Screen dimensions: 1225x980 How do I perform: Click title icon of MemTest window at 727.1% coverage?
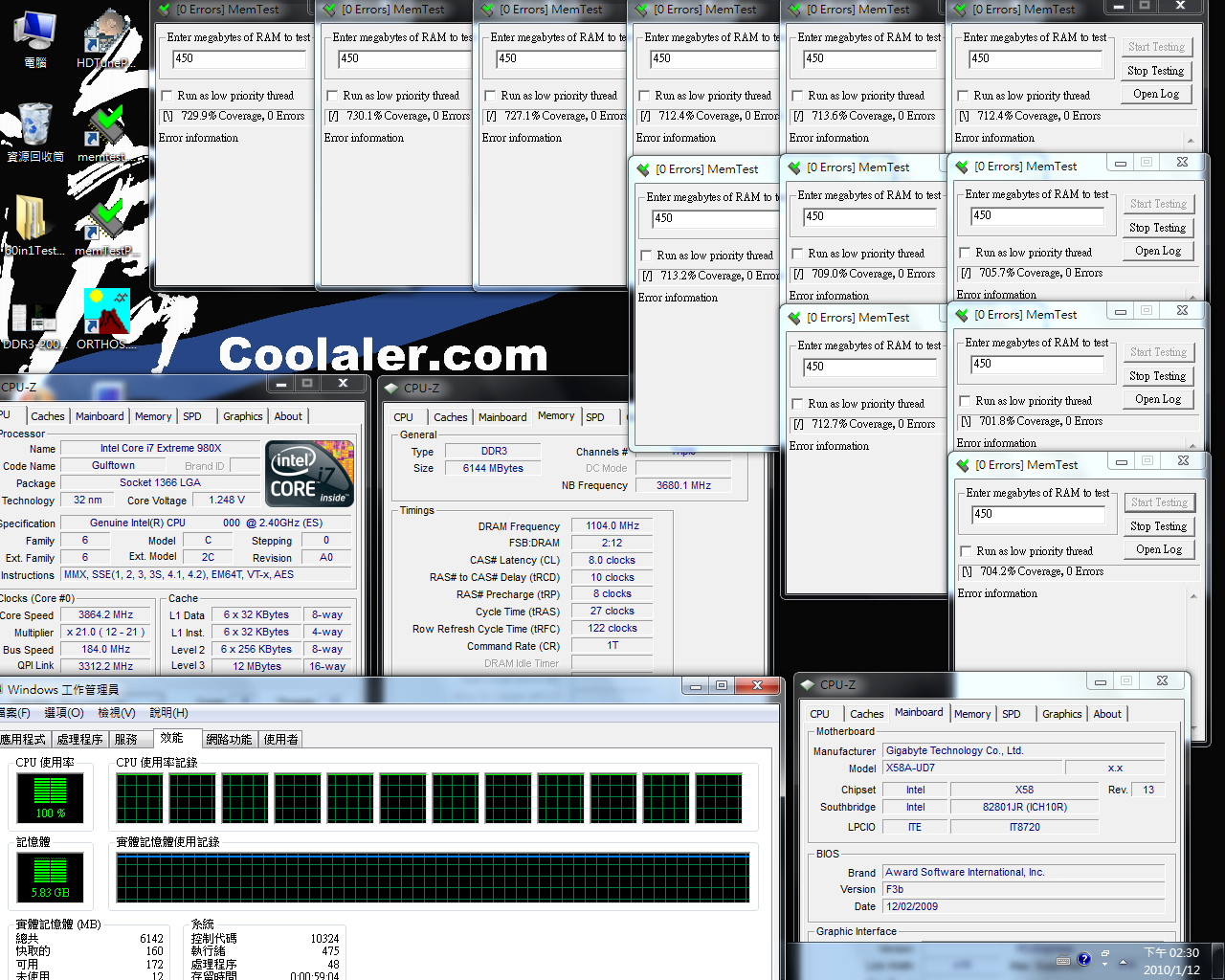[x=489, y=10]
